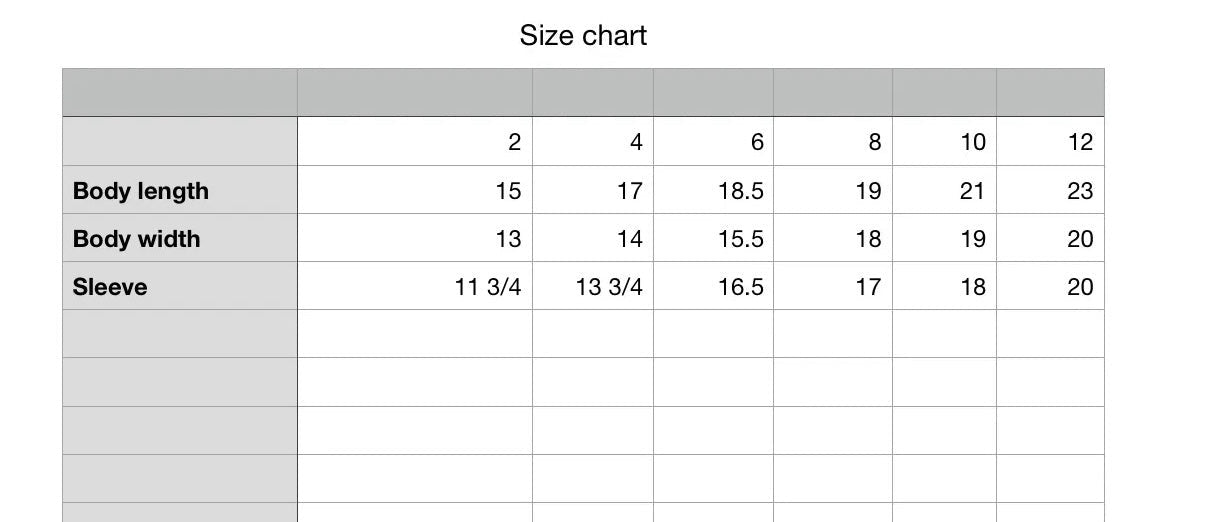Click the size 2 column cell
This screenshot has height=522, width=1211.
coord(415,142)
